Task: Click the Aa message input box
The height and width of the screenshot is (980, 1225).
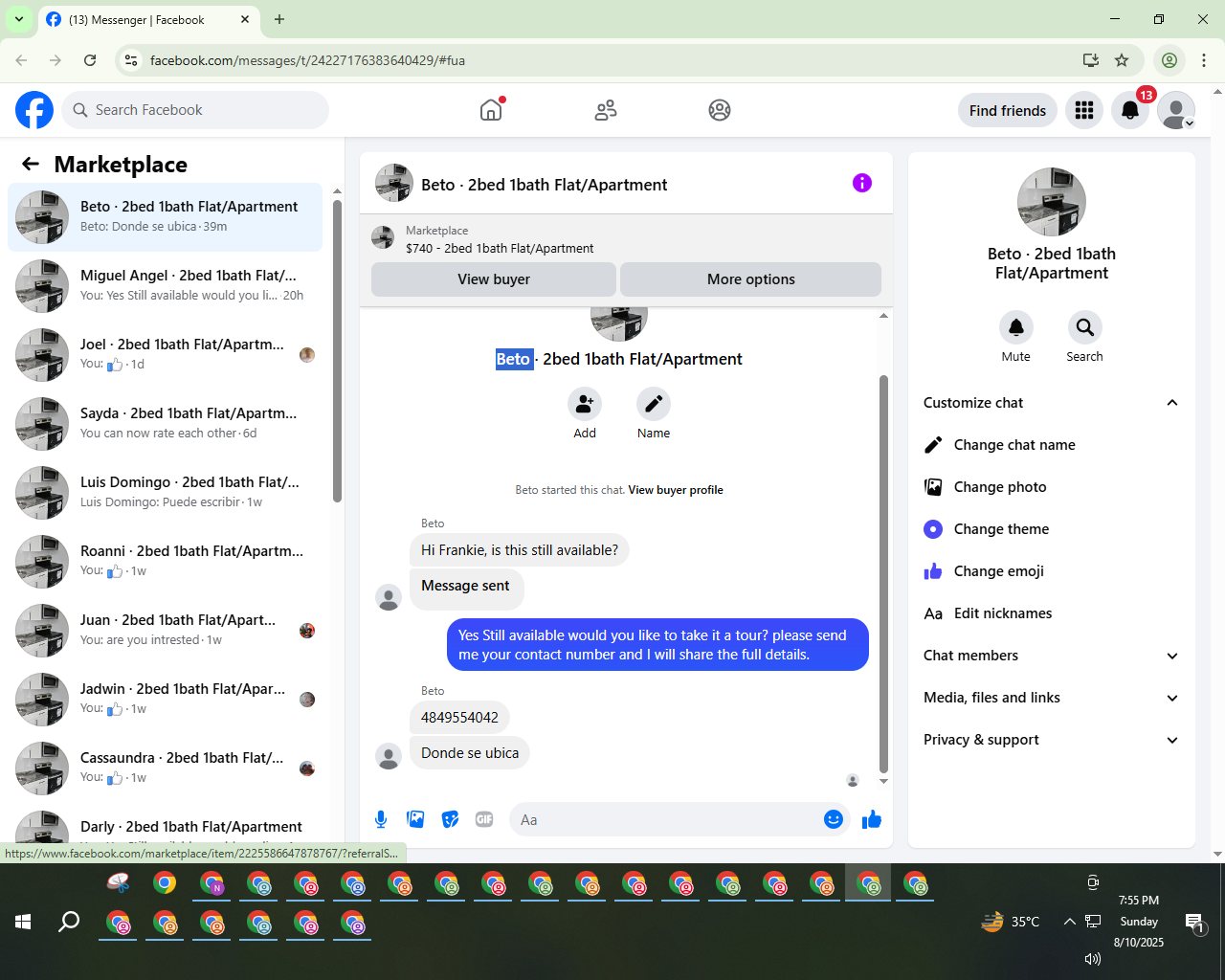Action: click(666, 819)
